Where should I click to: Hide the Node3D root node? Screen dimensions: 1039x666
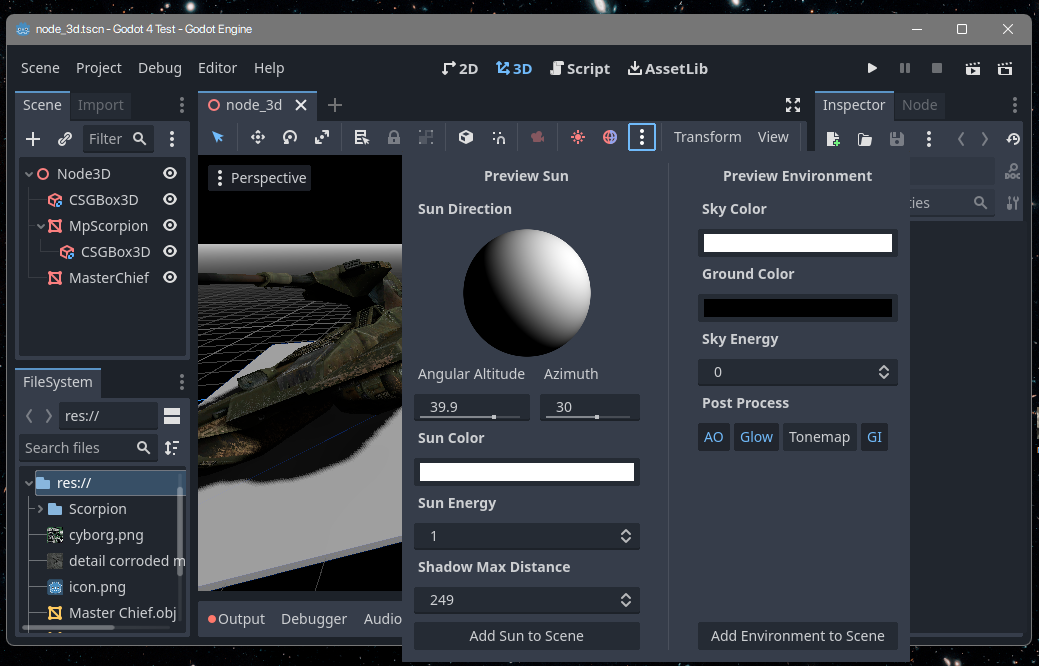(170, 174)
